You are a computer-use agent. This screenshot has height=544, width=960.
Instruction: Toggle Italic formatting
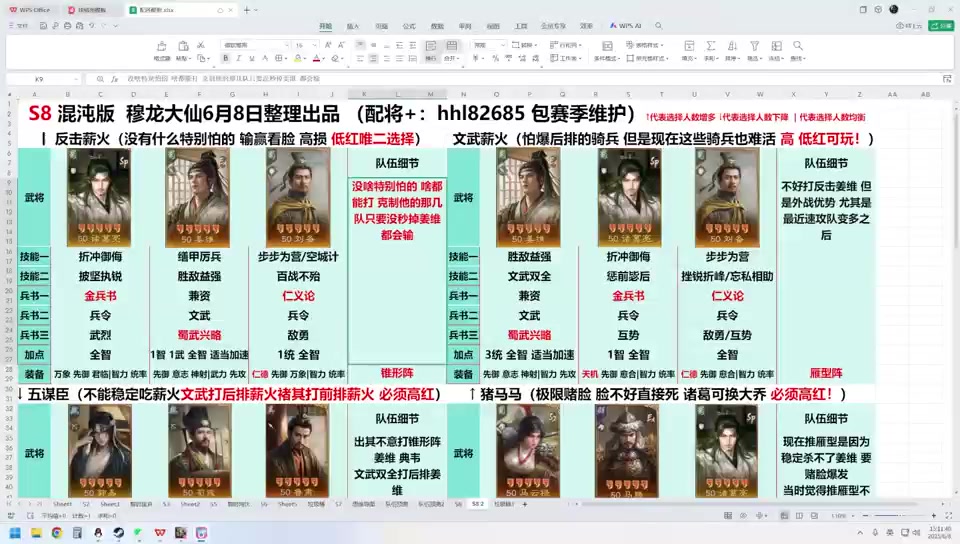tap(239, 58)
